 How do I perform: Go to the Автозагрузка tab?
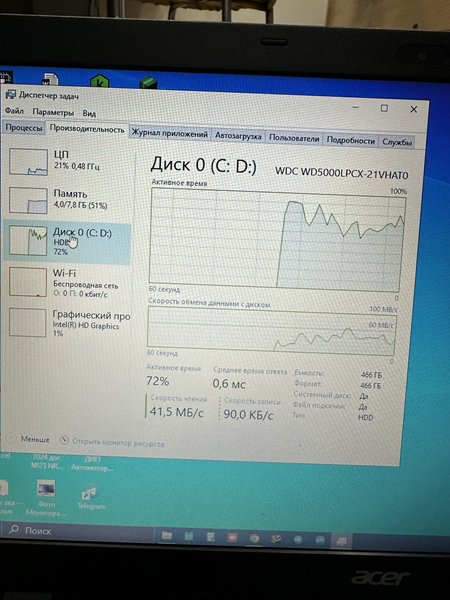click(238, 136)
